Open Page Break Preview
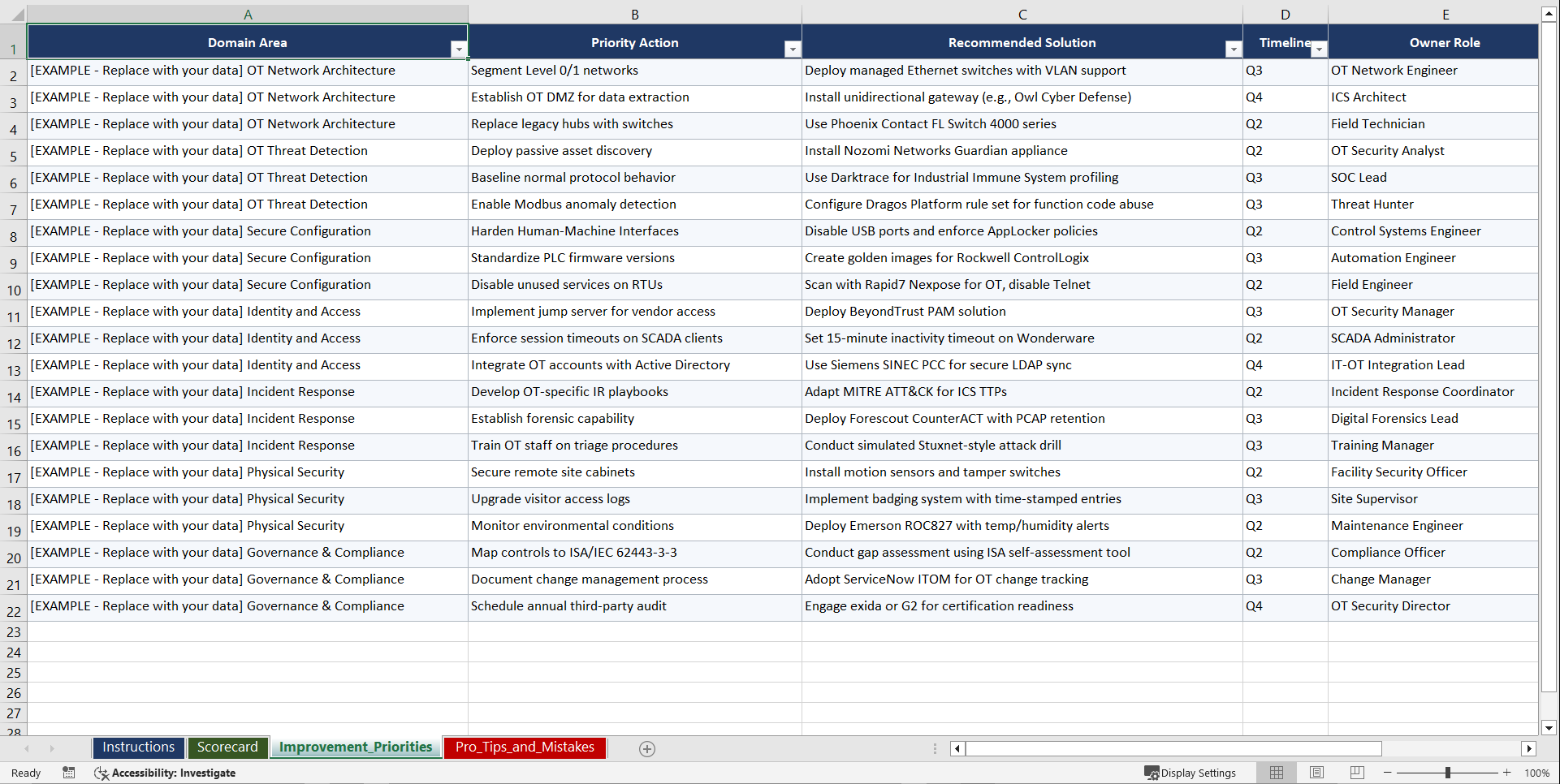Viewport: 1560px width, 784px height. pyautogui.click(x=1356, y=773)
